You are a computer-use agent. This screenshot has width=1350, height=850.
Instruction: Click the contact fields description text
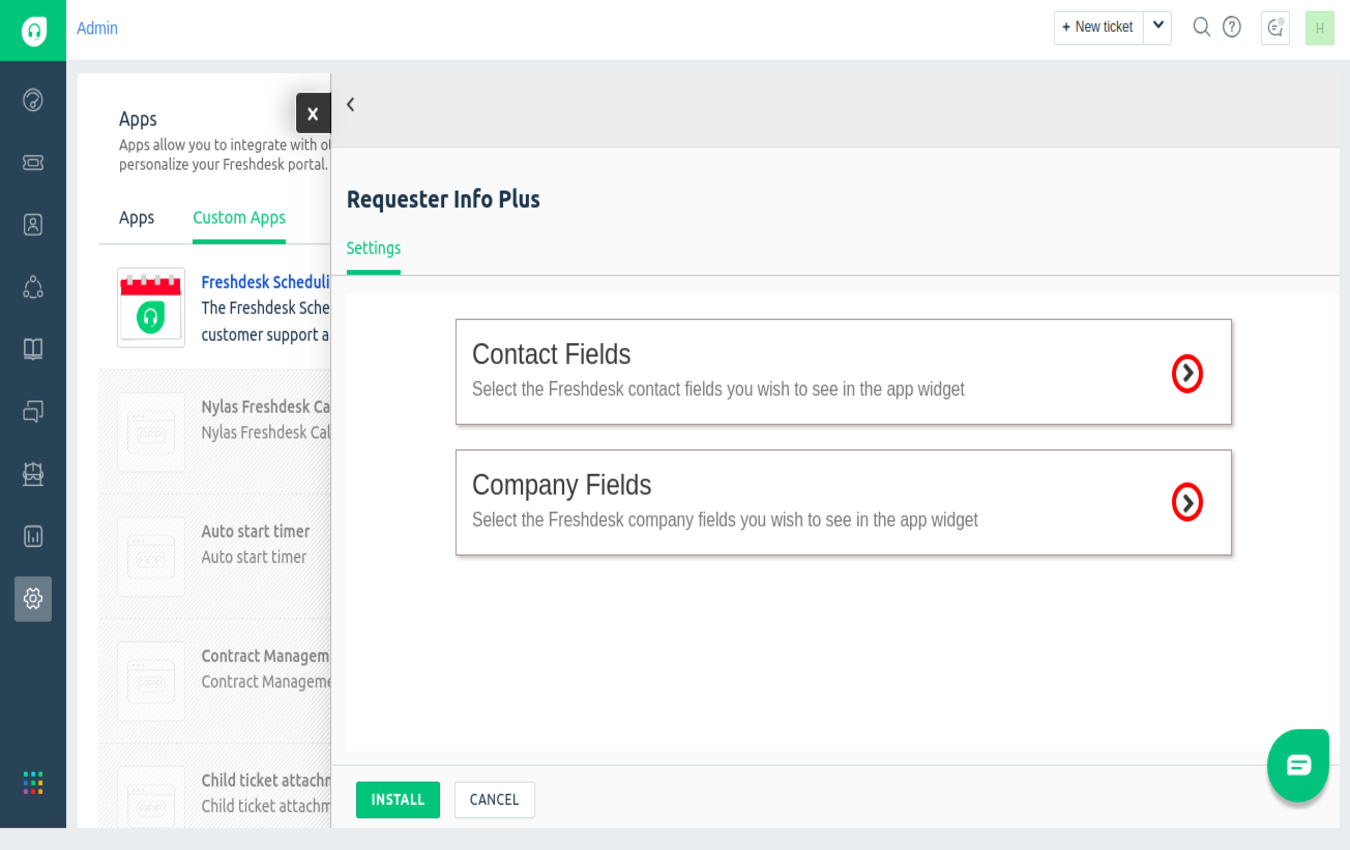click(718, 389)
